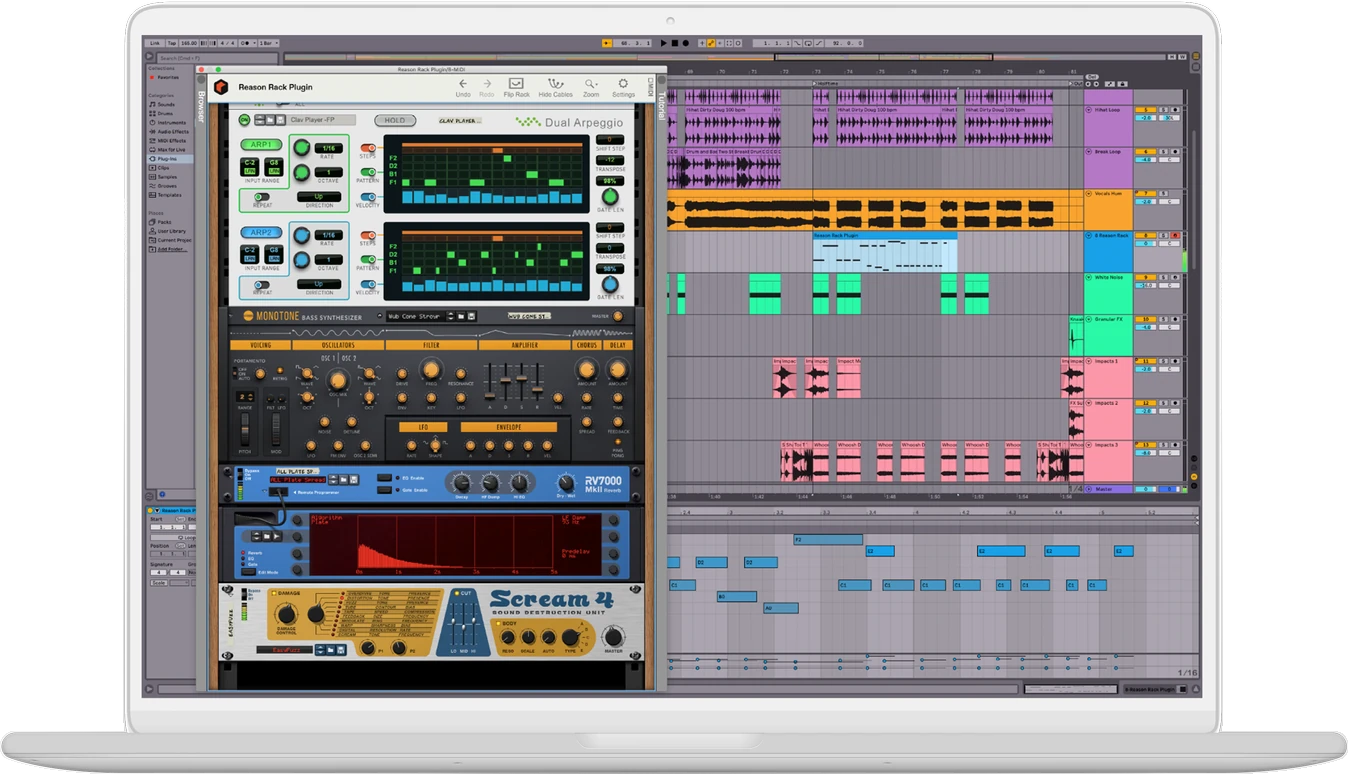Collapse the Vocals Hum track
This screenshot has height=774, width=1348.
click(1089, 193)
